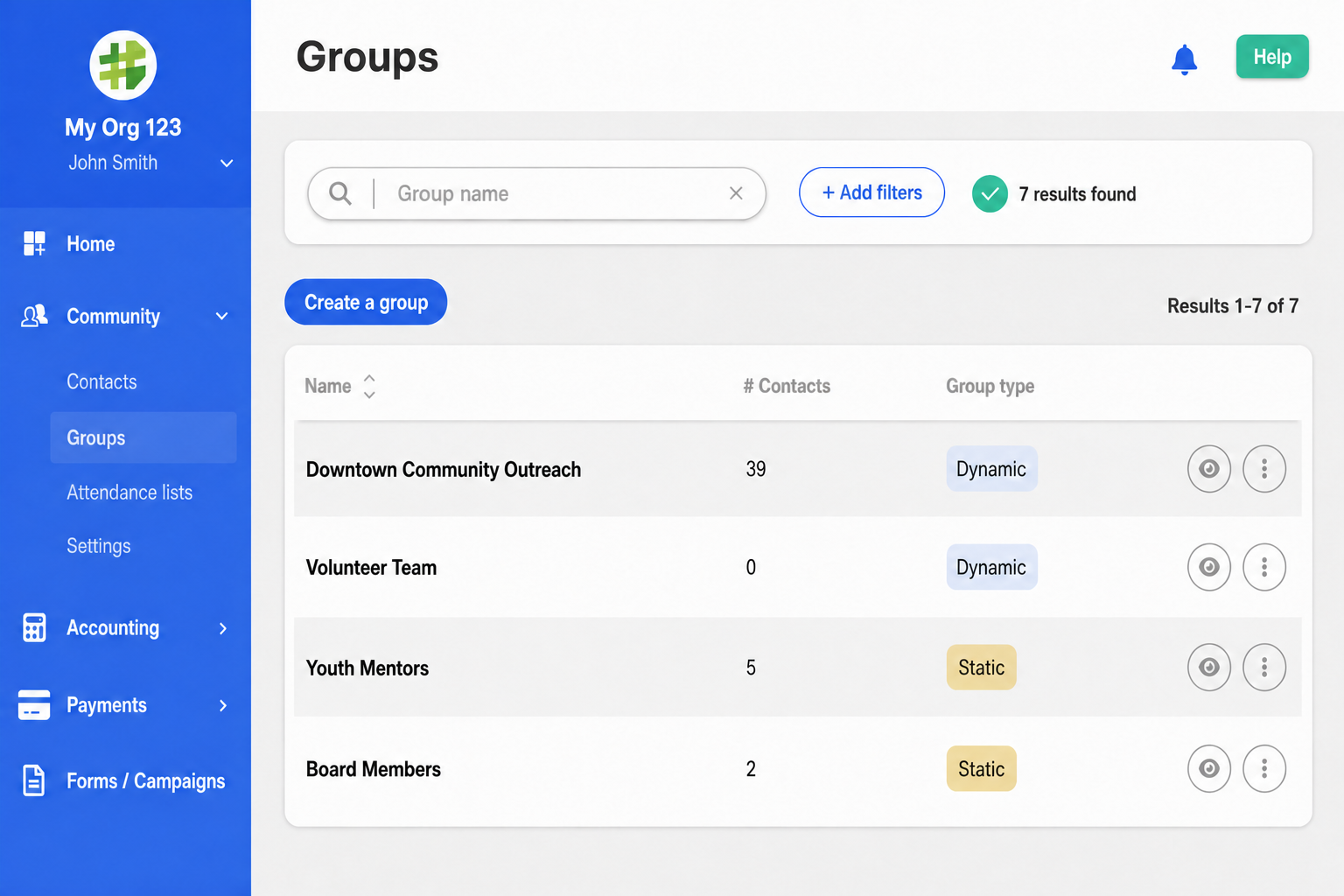Sort groups by Name column arrows
The height and width of the screenshot is (896, 1344).
[369, 386]
